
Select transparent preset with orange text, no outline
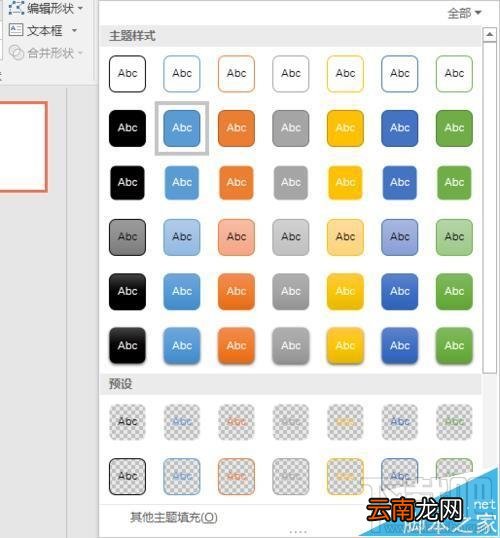click(236, 422)
